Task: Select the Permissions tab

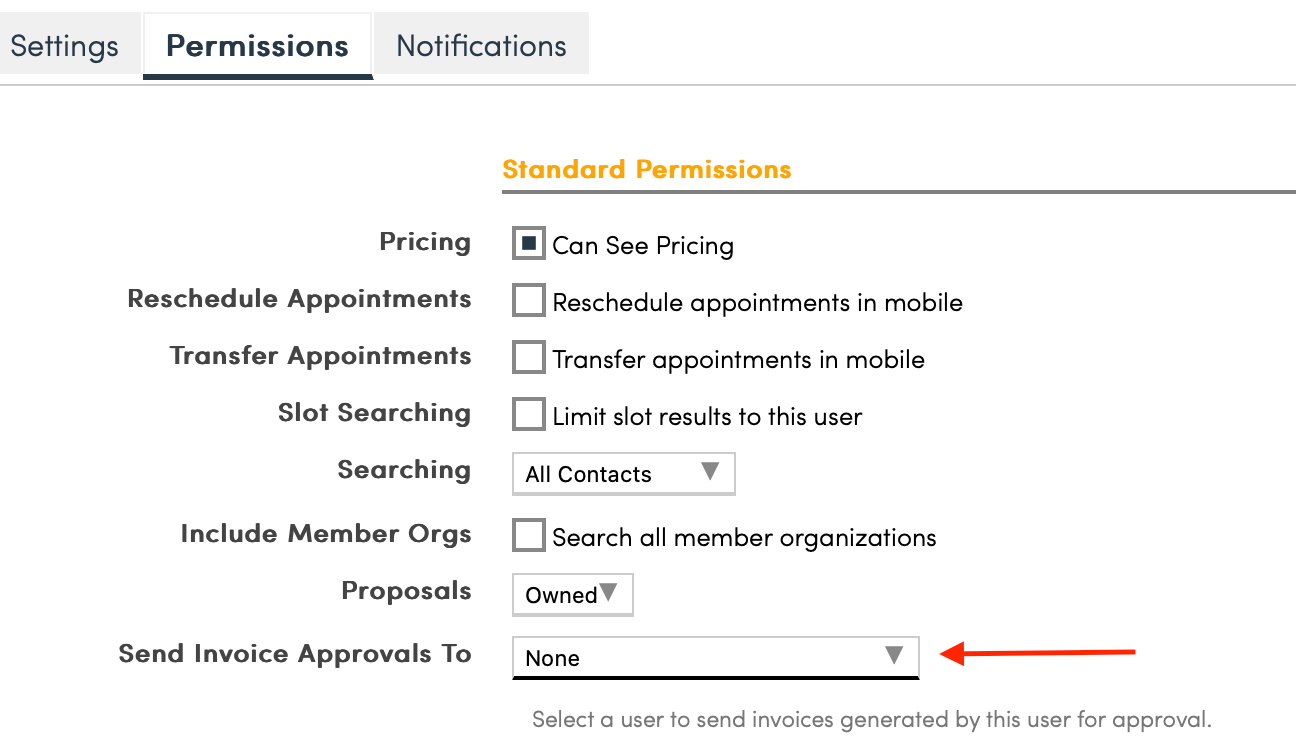Action: (x=257, y=46)
